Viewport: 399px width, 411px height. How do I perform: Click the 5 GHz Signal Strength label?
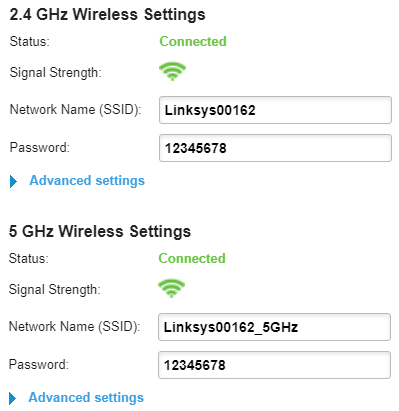[x=55, y=289]
